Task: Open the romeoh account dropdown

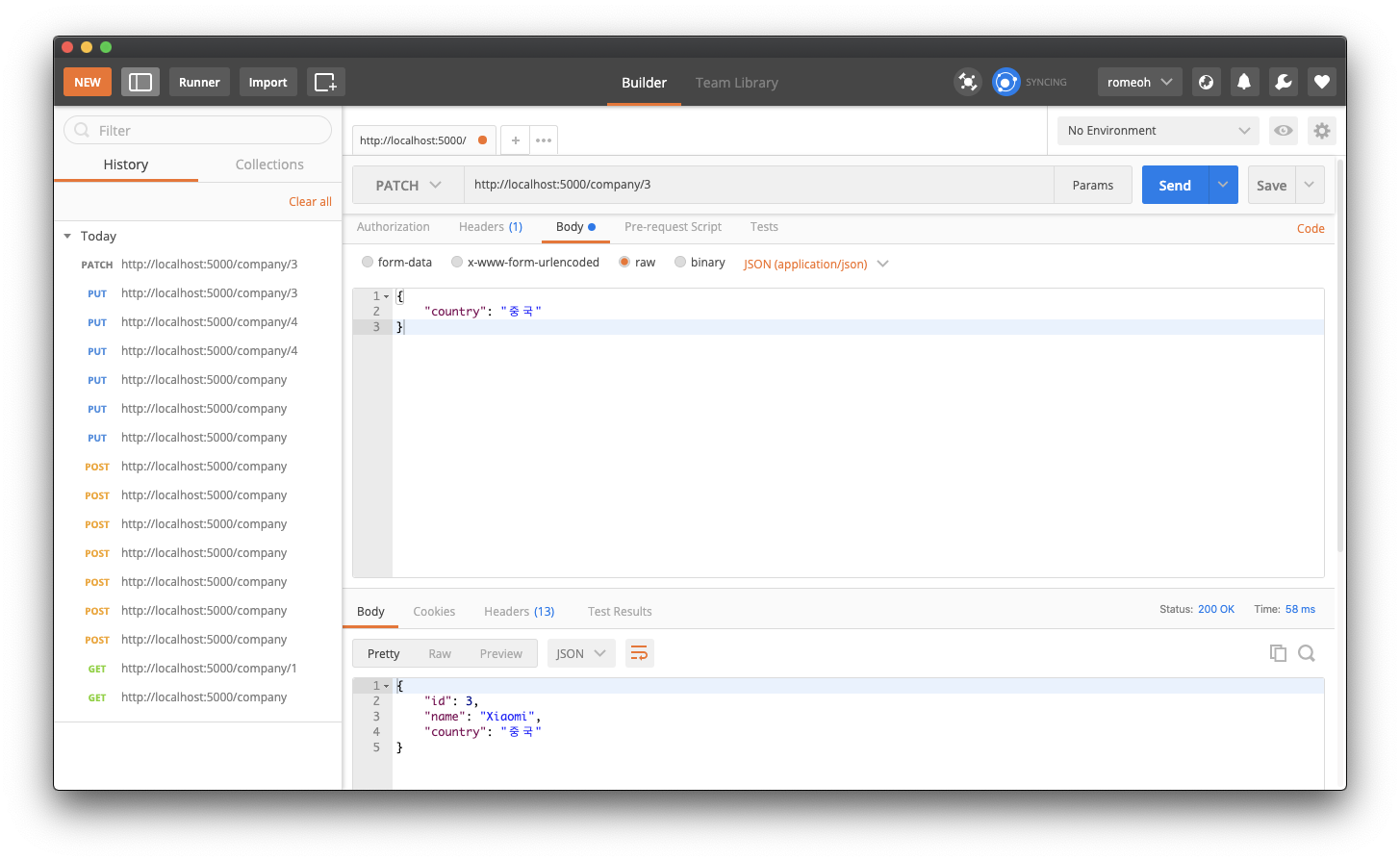Action: [x=1140, y=82]
